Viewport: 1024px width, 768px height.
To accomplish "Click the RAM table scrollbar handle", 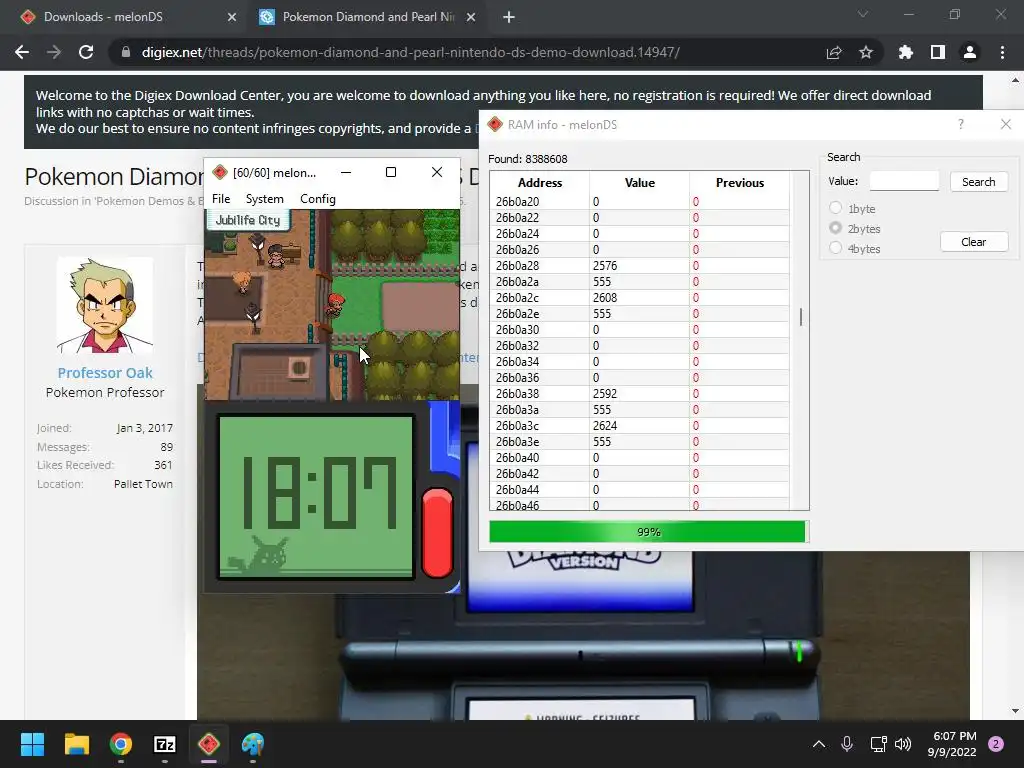I will coord(801,317).
